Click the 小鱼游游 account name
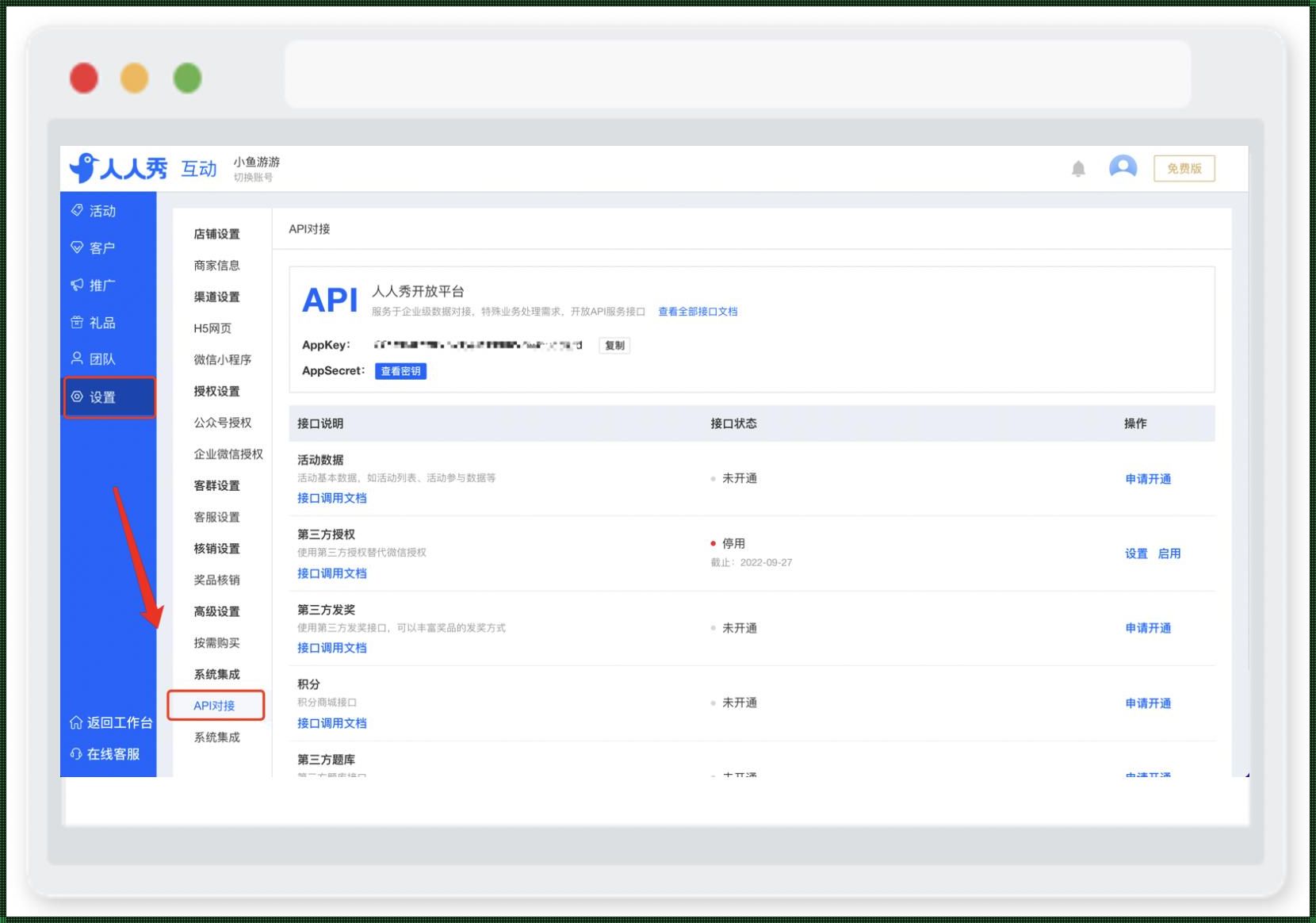 pos(256,162)
